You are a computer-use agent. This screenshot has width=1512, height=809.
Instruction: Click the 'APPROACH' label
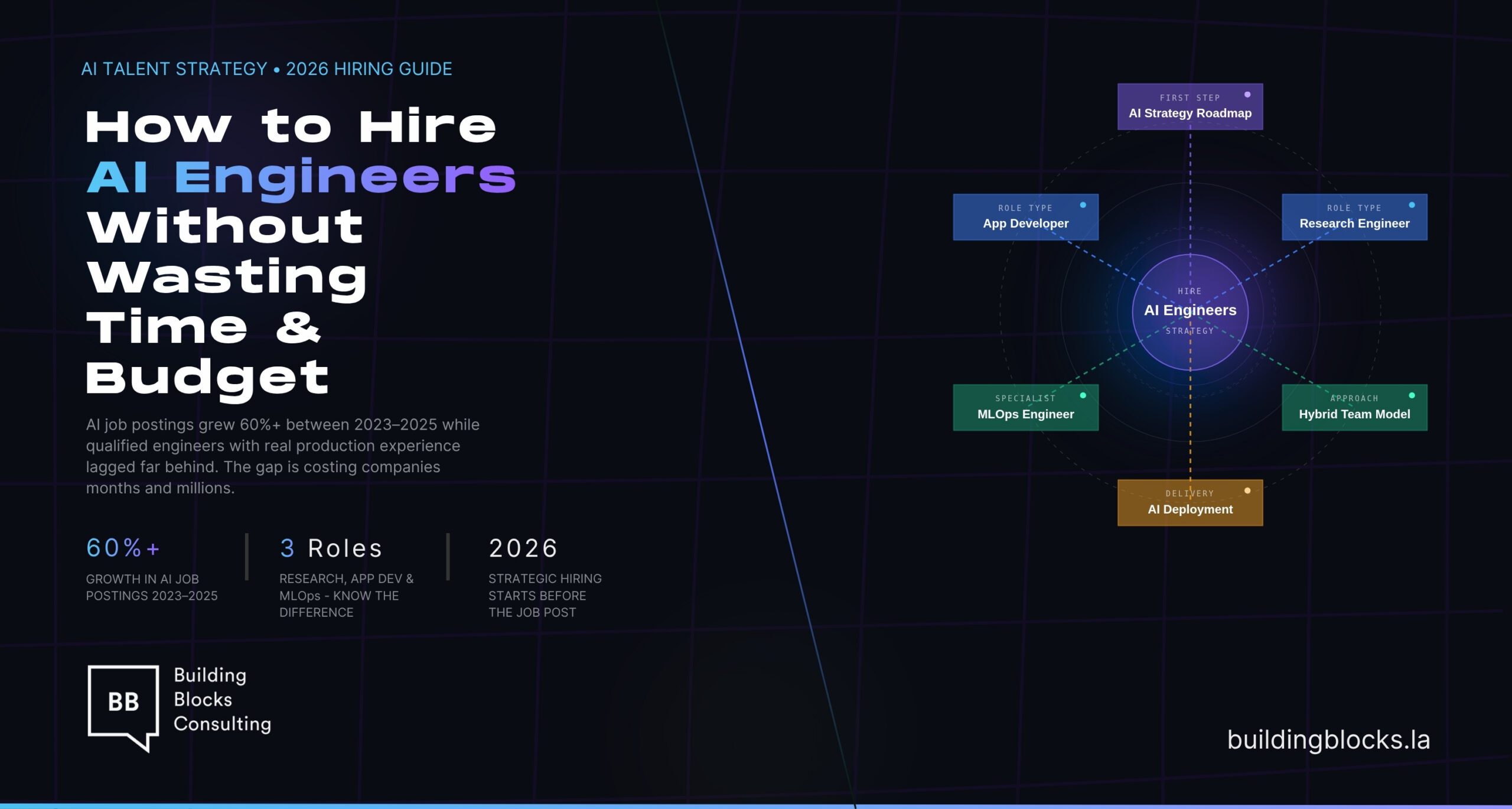[1354, 398]
